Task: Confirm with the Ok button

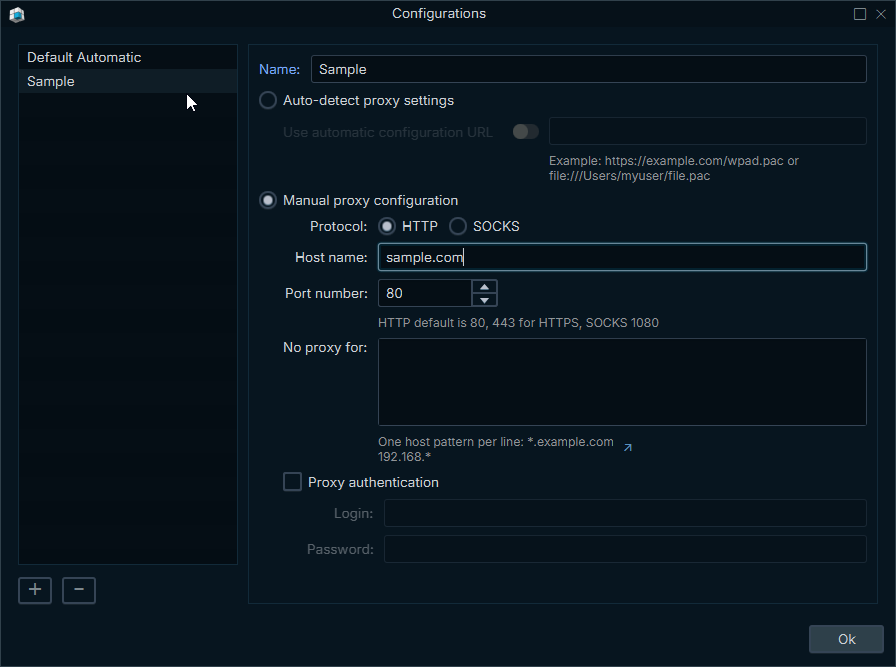Action: [x=846, y=639]
